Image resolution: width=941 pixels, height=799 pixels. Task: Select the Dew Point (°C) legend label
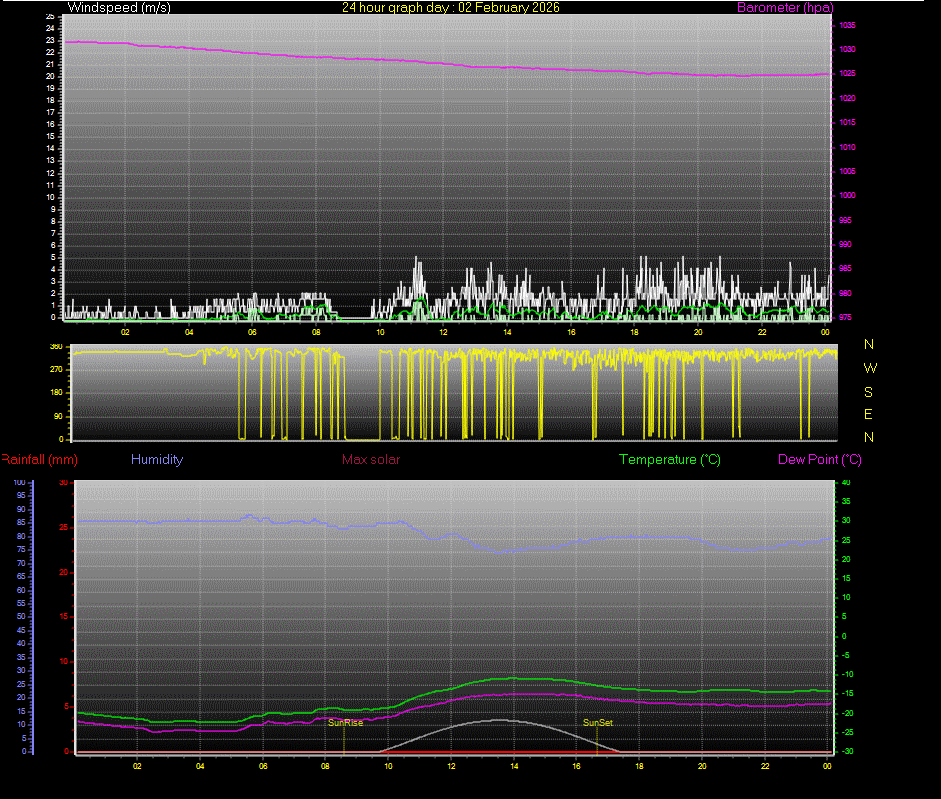click(x=818, y=459)
